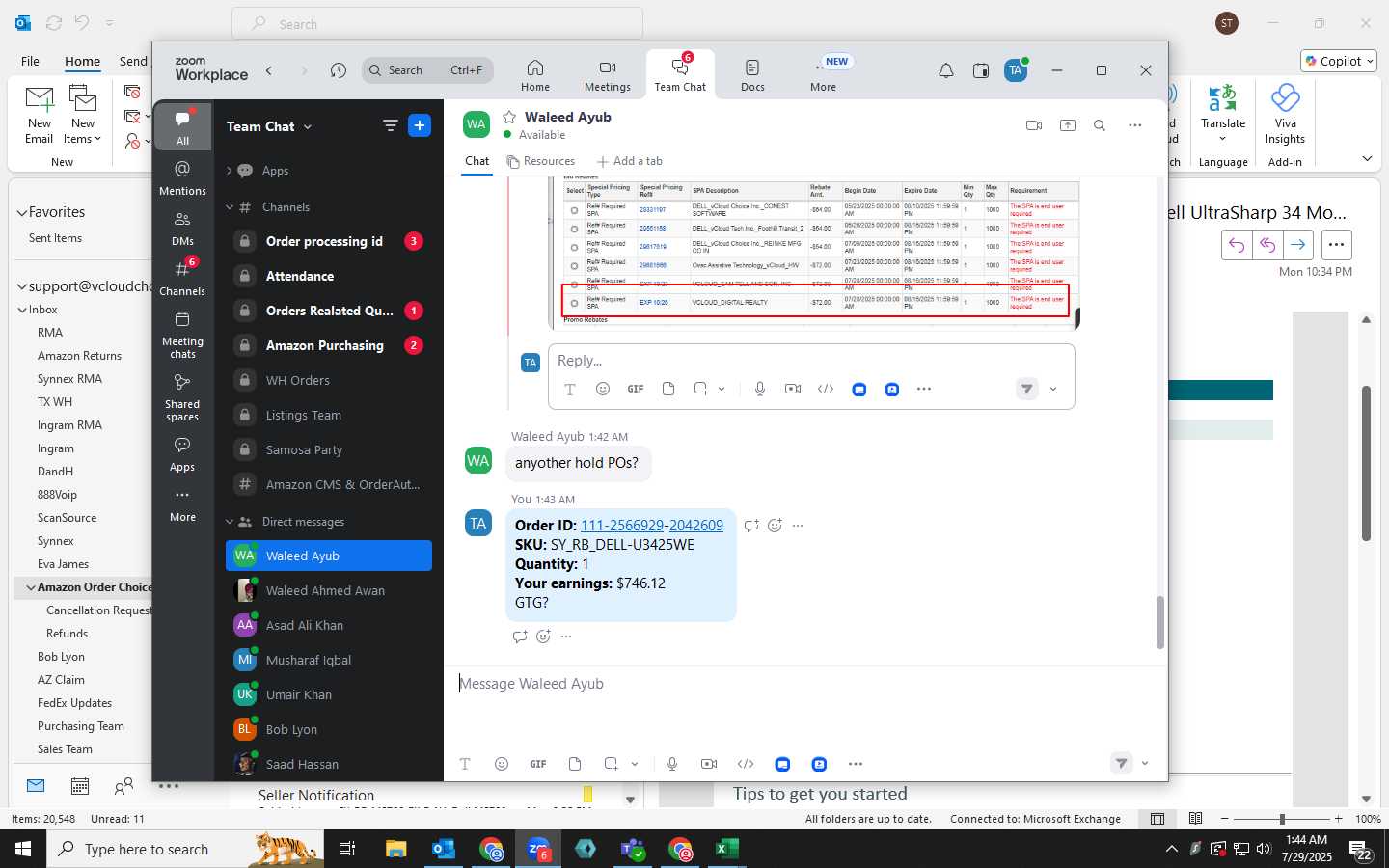Record audio message microphone in composer
Screen dimensions: 1389x868
click(672, 764)
